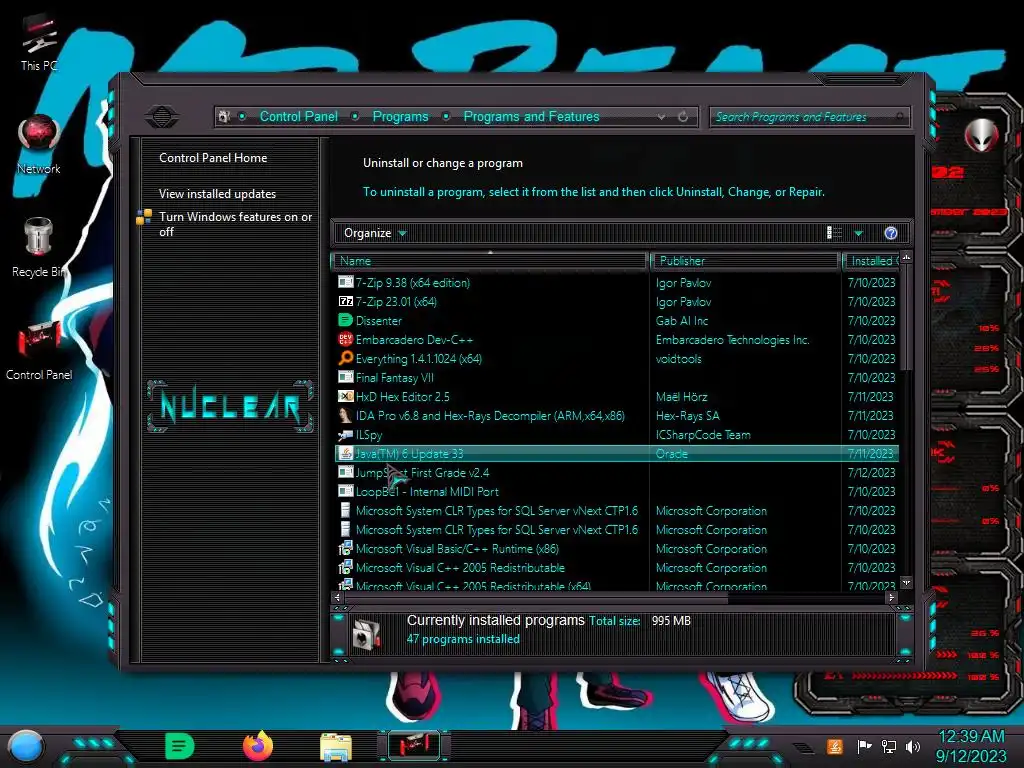
Task: Click the Oracle publisher cell
Action: 672,454
